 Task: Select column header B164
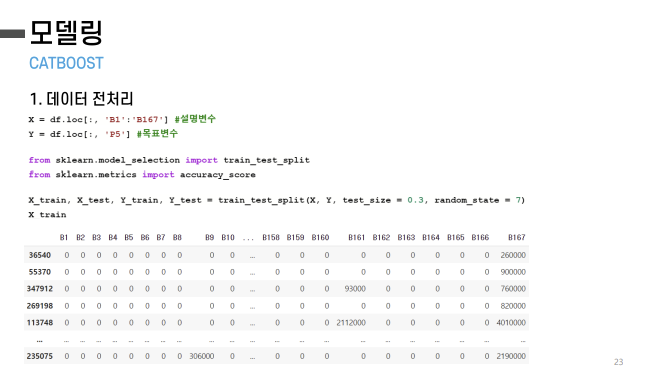[431, 237]
